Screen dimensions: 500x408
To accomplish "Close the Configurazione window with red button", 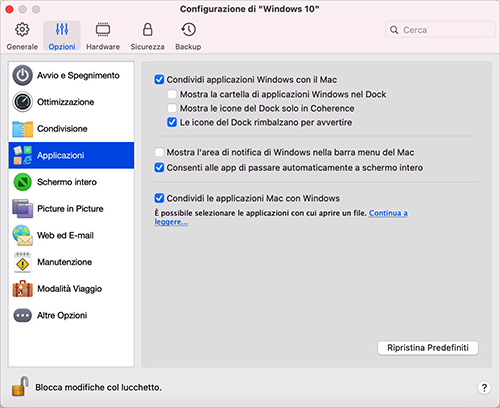I will click(9, 9).
